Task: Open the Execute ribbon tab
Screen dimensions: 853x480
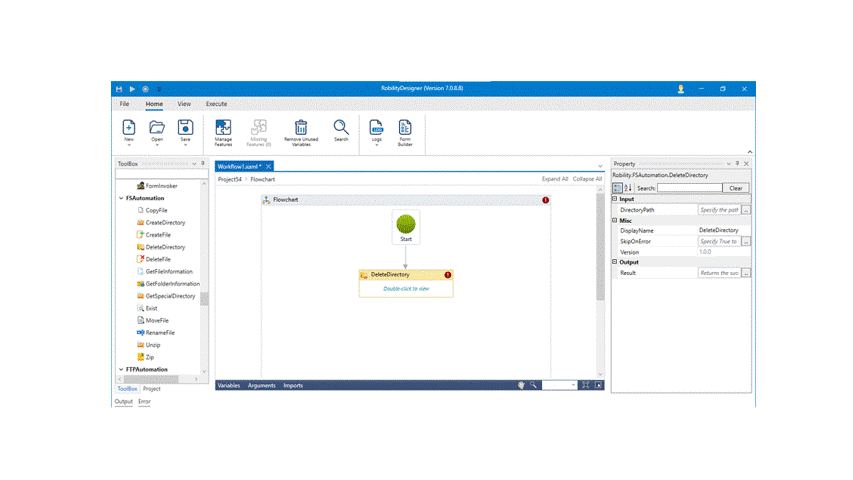Action: 216,104
